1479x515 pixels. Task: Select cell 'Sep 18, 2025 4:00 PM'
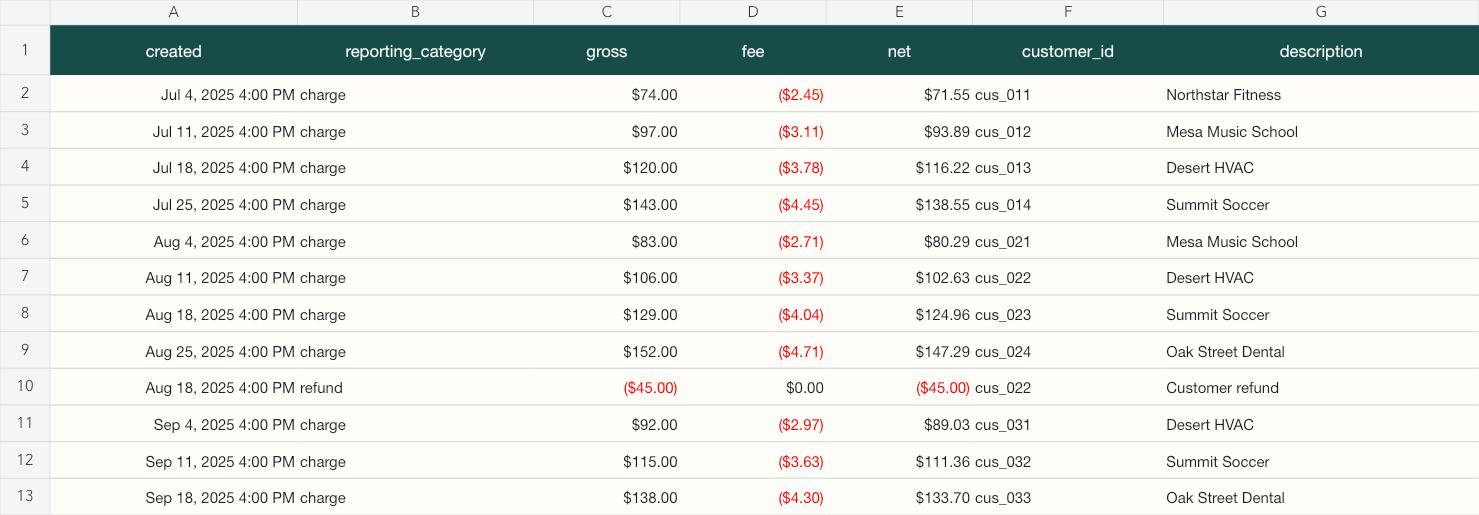click(174, 497)
